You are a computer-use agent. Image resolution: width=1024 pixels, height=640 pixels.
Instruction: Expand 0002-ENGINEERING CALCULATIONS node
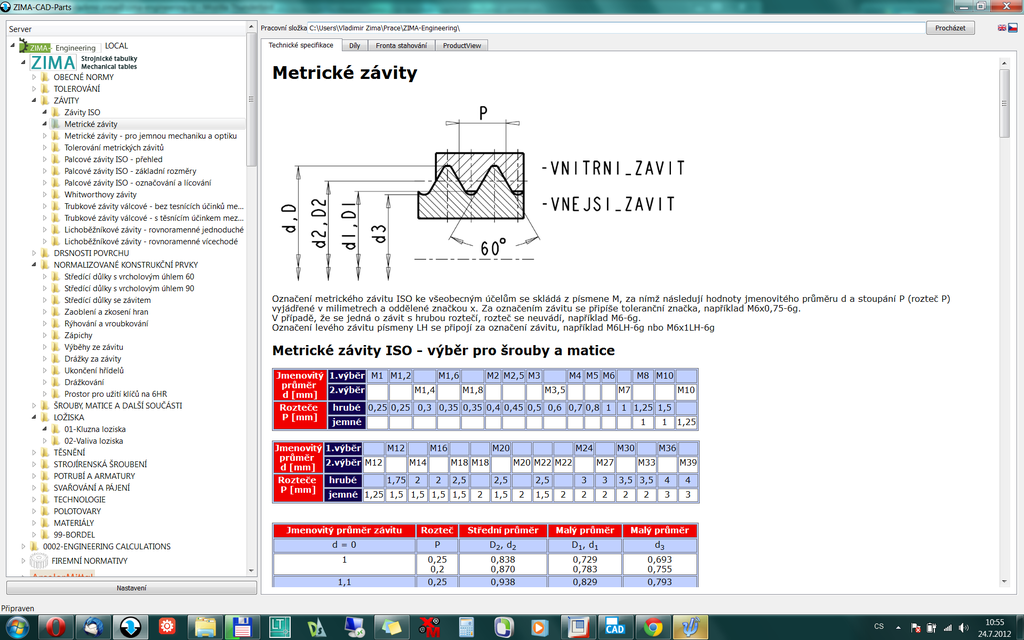pyautogui.click(x=24, y=547)
